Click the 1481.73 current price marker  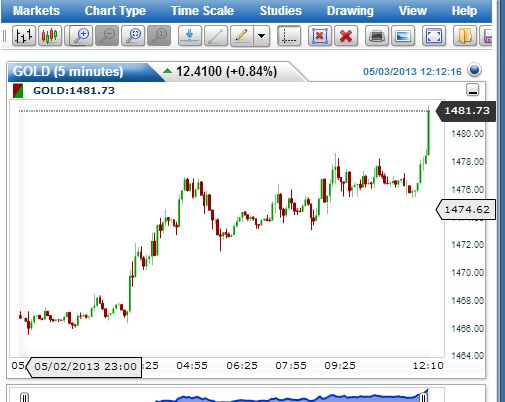466,110
